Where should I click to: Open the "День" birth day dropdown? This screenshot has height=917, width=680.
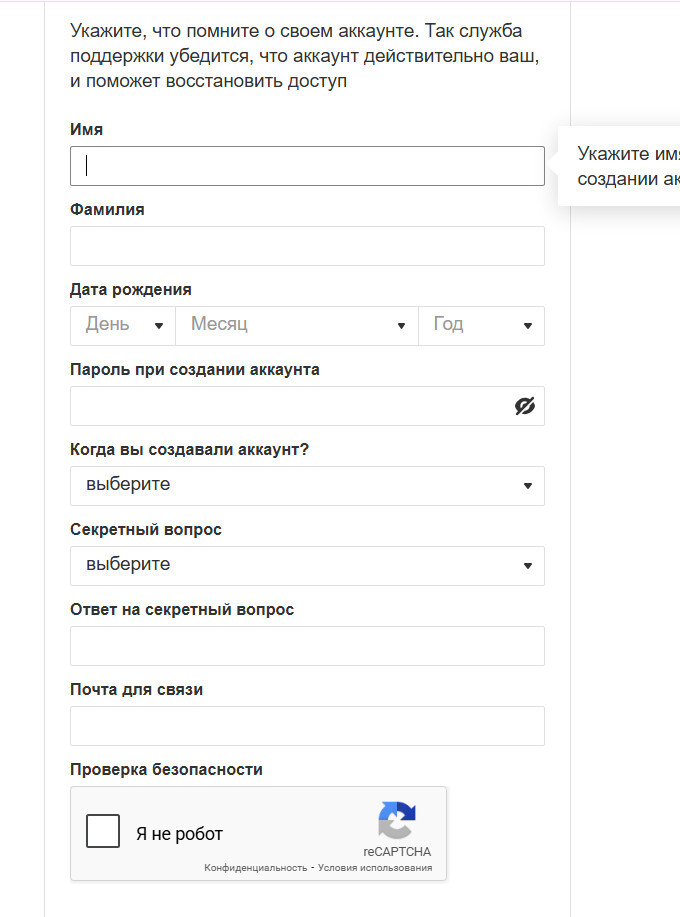coord(123,325)
